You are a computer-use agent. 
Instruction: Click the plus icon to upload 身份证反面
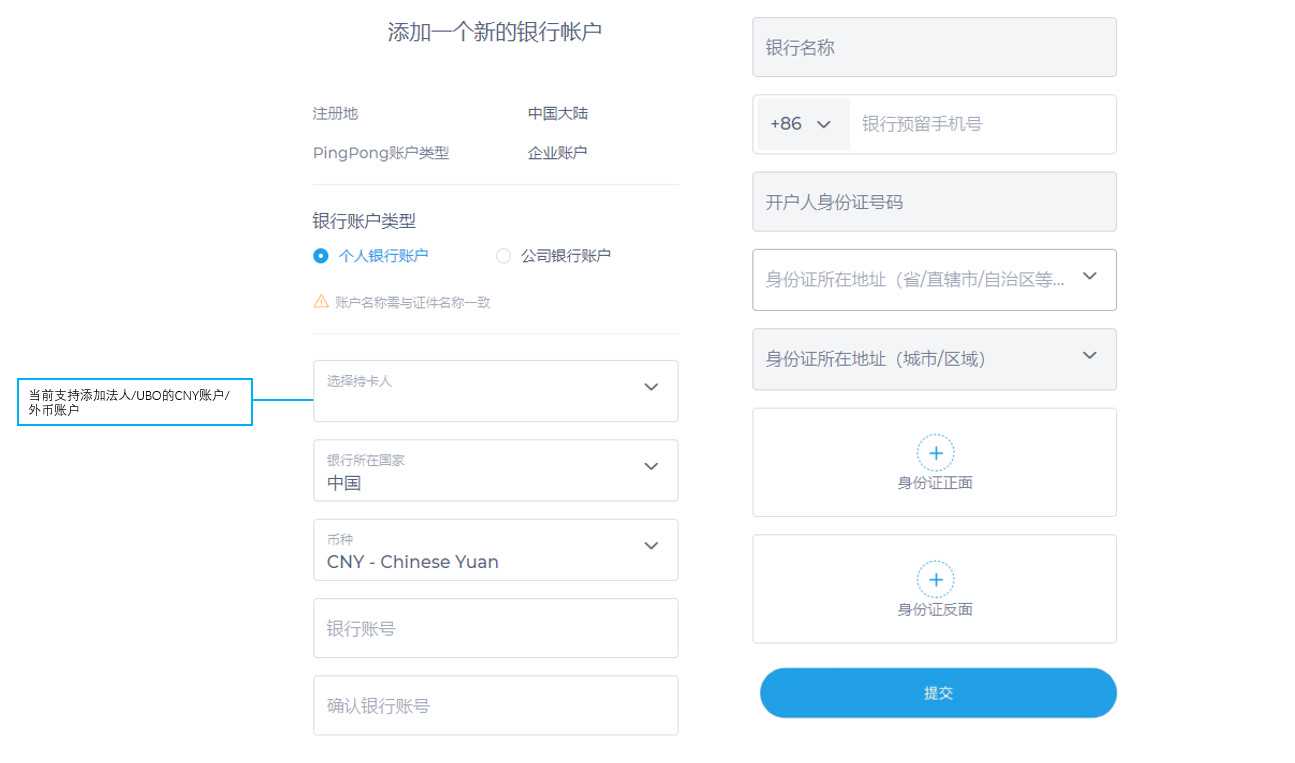[x=935, y=579]
